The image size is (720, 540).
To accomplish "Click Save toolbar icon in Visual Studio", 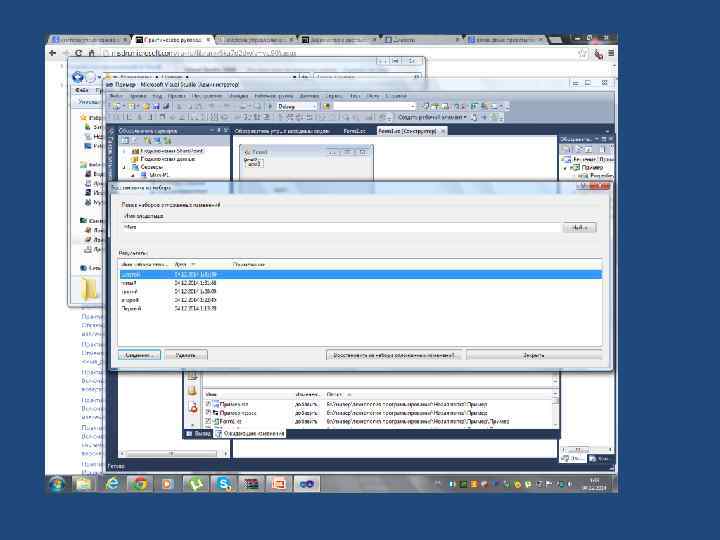I will click(156, 107).
